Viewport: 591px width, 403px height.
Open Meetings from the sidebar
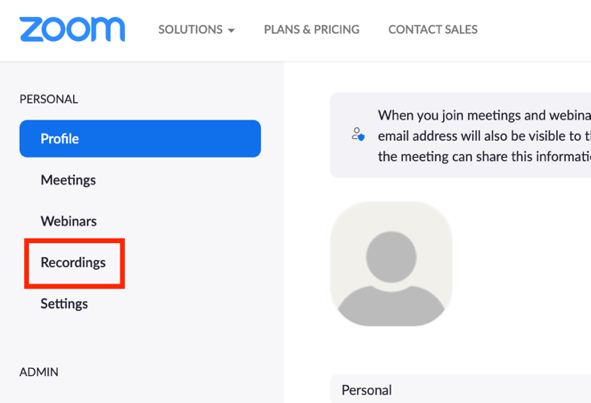click(68, 180)
